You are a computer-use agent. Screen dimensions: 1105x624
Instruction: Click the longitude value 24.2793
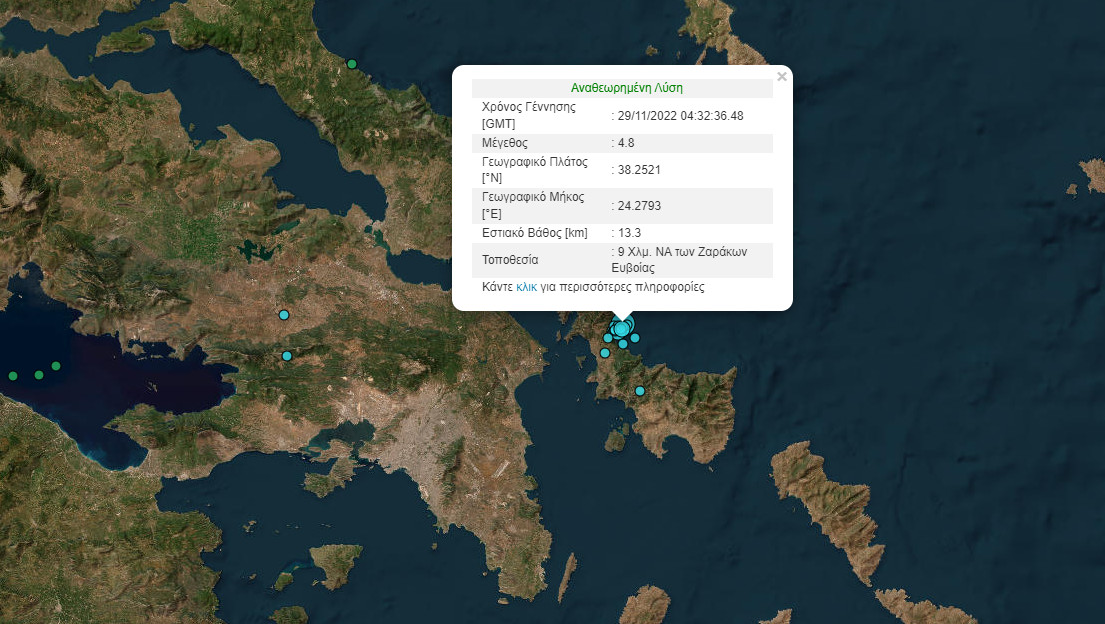tap(640, 206)
